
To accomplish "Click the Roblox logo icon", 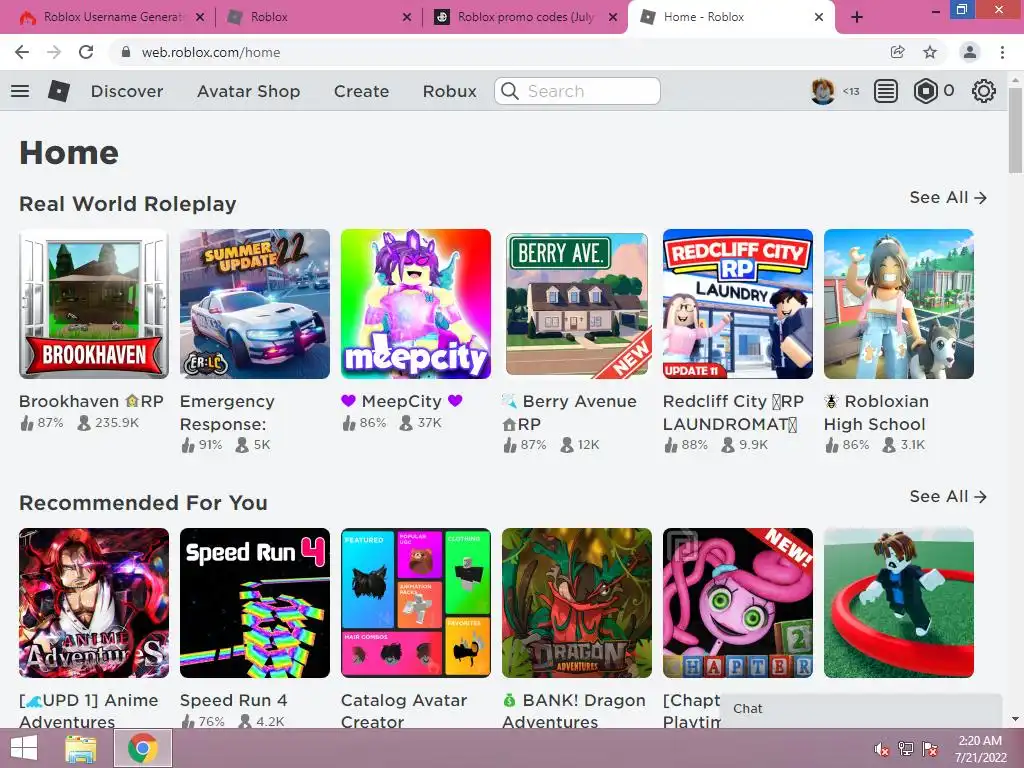I will coord(59,91).
